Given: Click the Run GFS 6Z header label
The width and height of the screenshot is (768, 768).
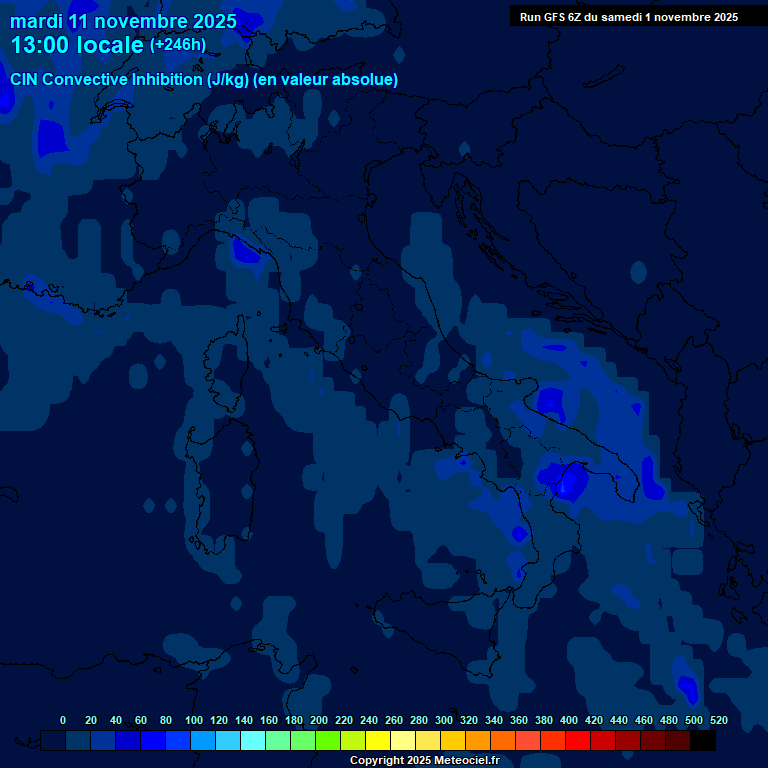Looking at the screenshot, I should click(x=628, y=16).
